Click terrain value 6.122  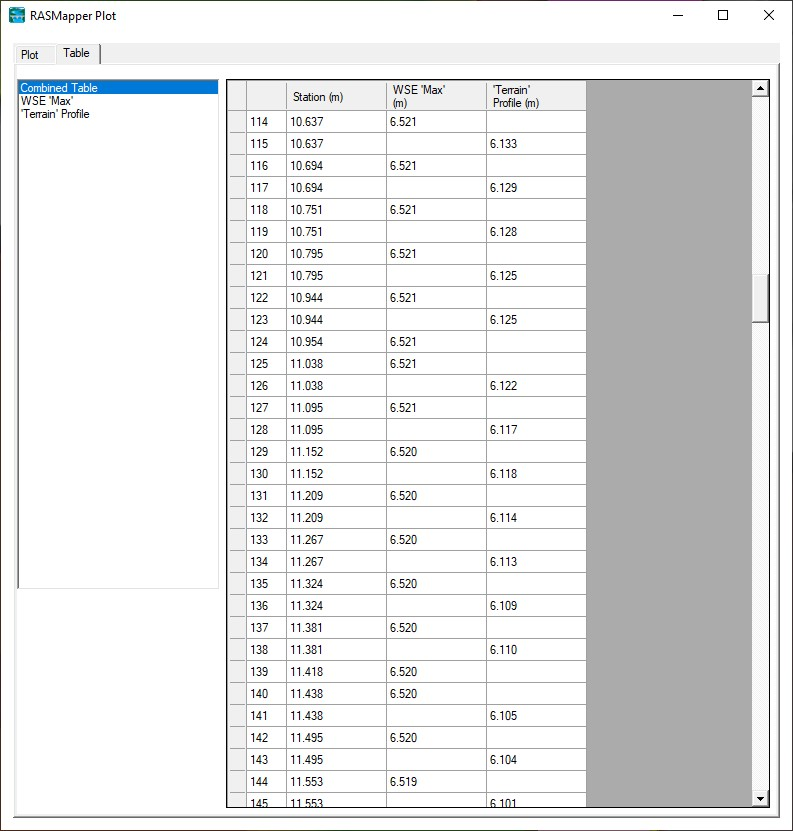pos(536,386)
